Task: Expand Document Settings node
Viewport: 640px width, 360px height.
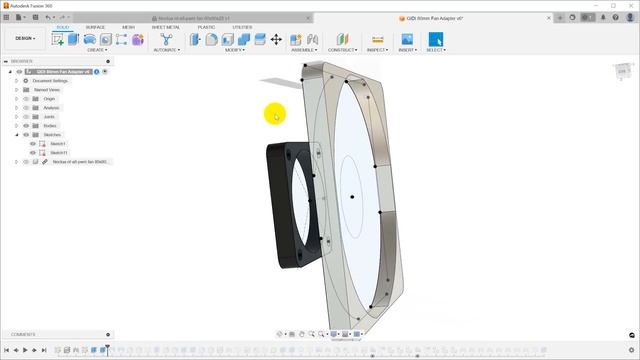Action: coord(16,81)
